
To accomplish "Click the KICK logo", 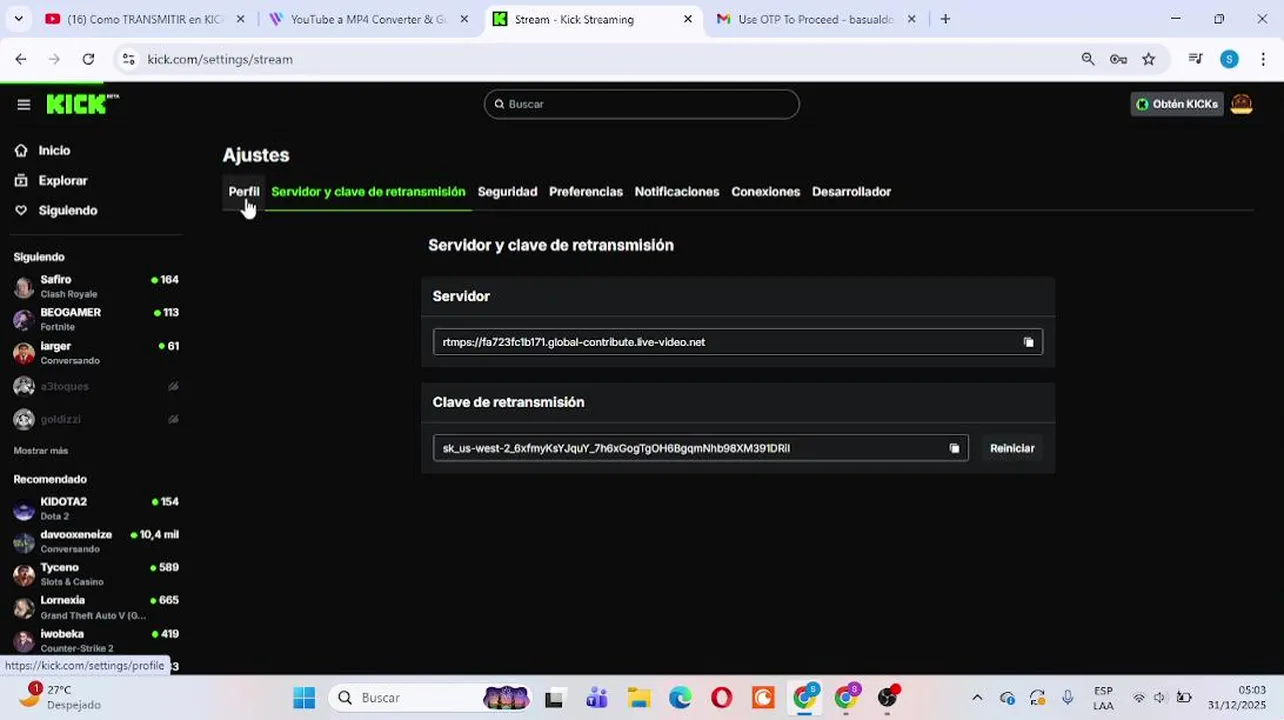I will tap(82, 104).
